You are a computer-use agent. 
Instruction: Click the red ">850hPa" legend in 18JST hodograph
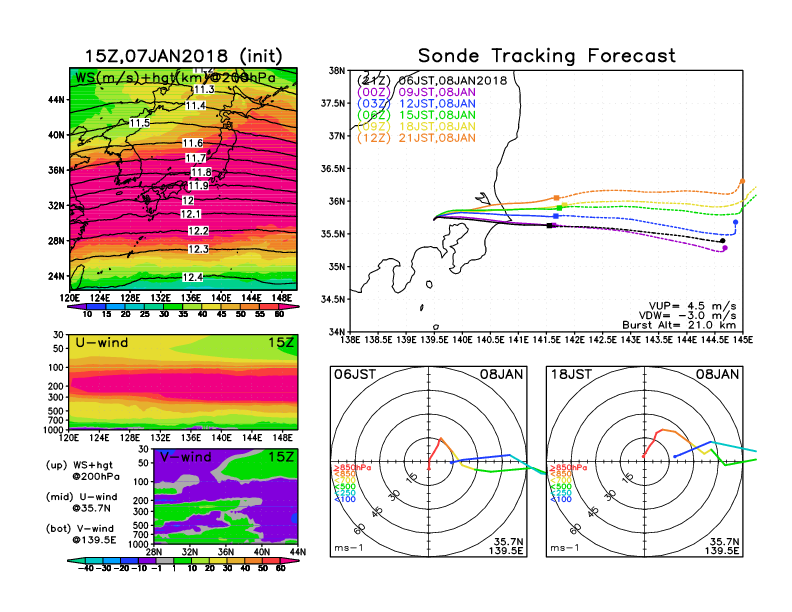click(x=568, y=468)
